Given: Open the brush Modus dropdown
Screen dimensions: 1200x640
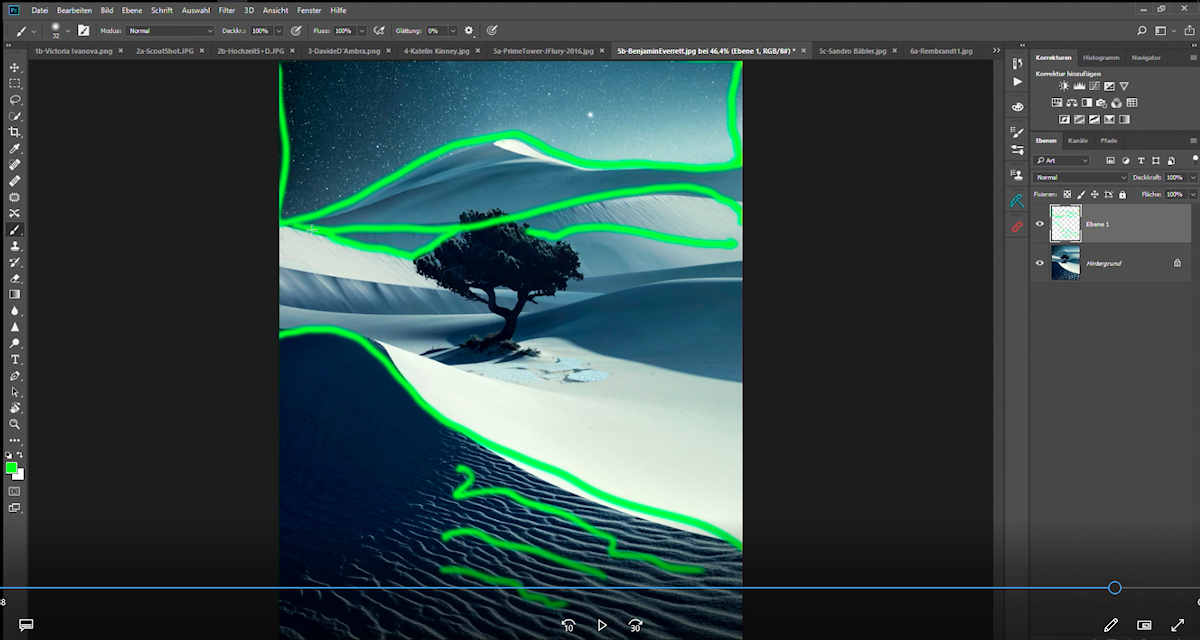Looking at the screenshot, I should click(170, 31).
